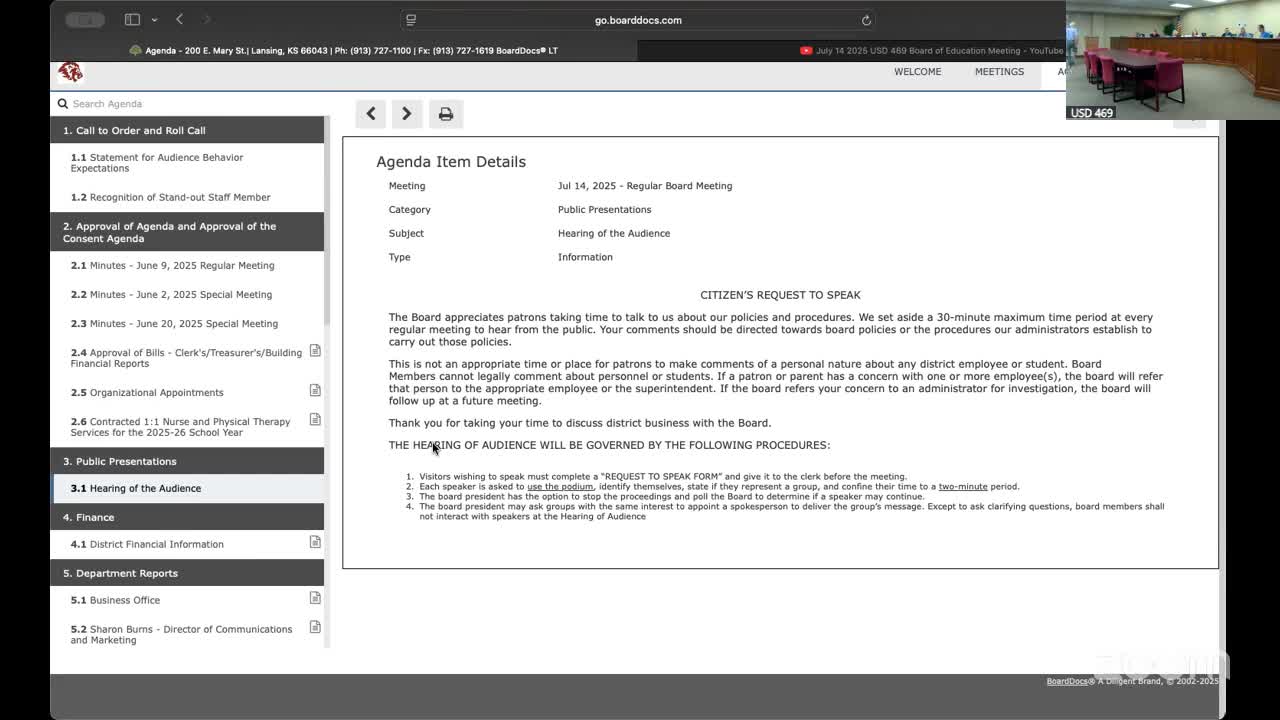
Task: Click the district mascot logo
Action: (x=70, y=72)
